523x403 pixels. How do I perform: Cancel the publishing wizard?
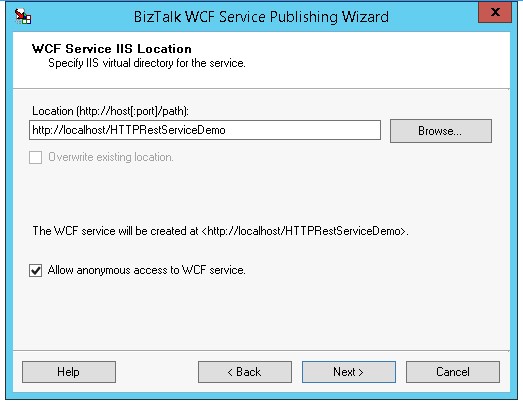click(x=453, y=372)
